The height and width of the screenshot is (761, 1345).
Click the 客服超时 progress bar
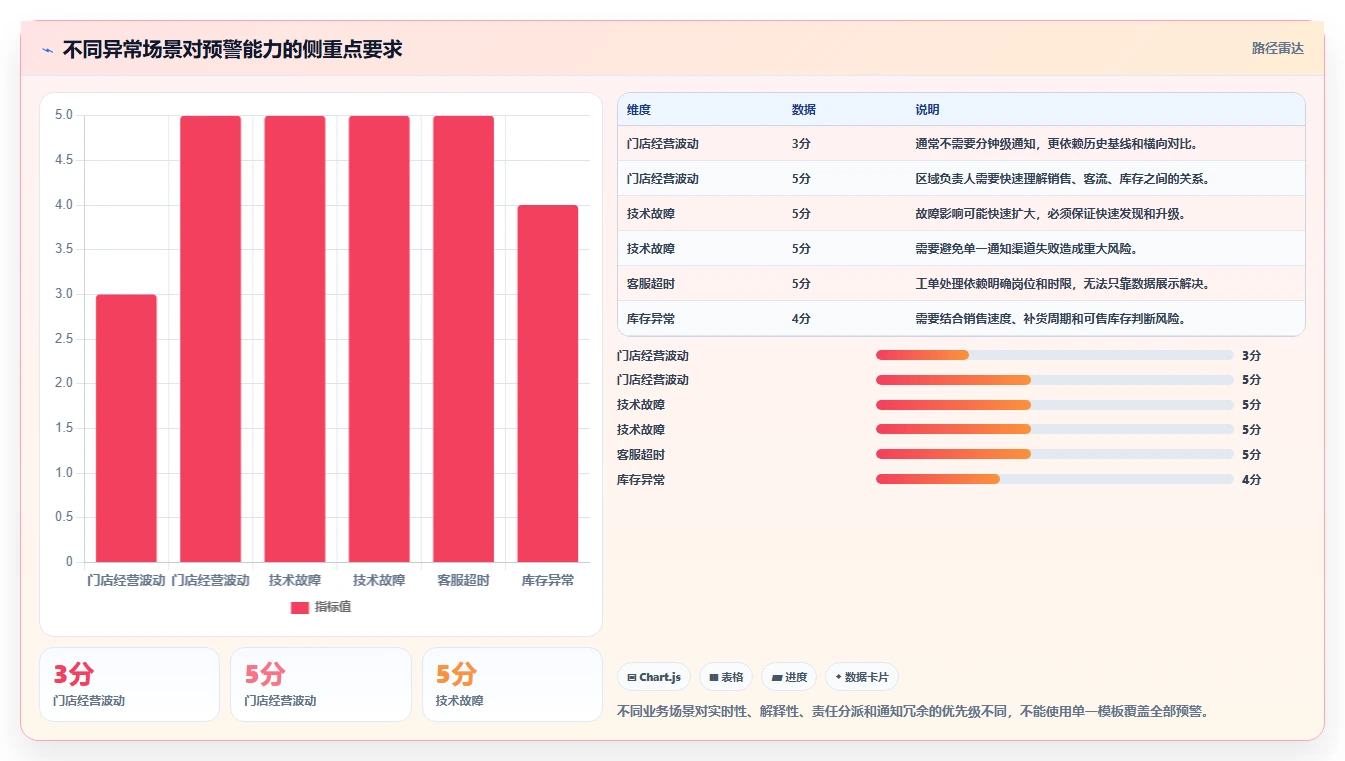[x=1055, y=454]
